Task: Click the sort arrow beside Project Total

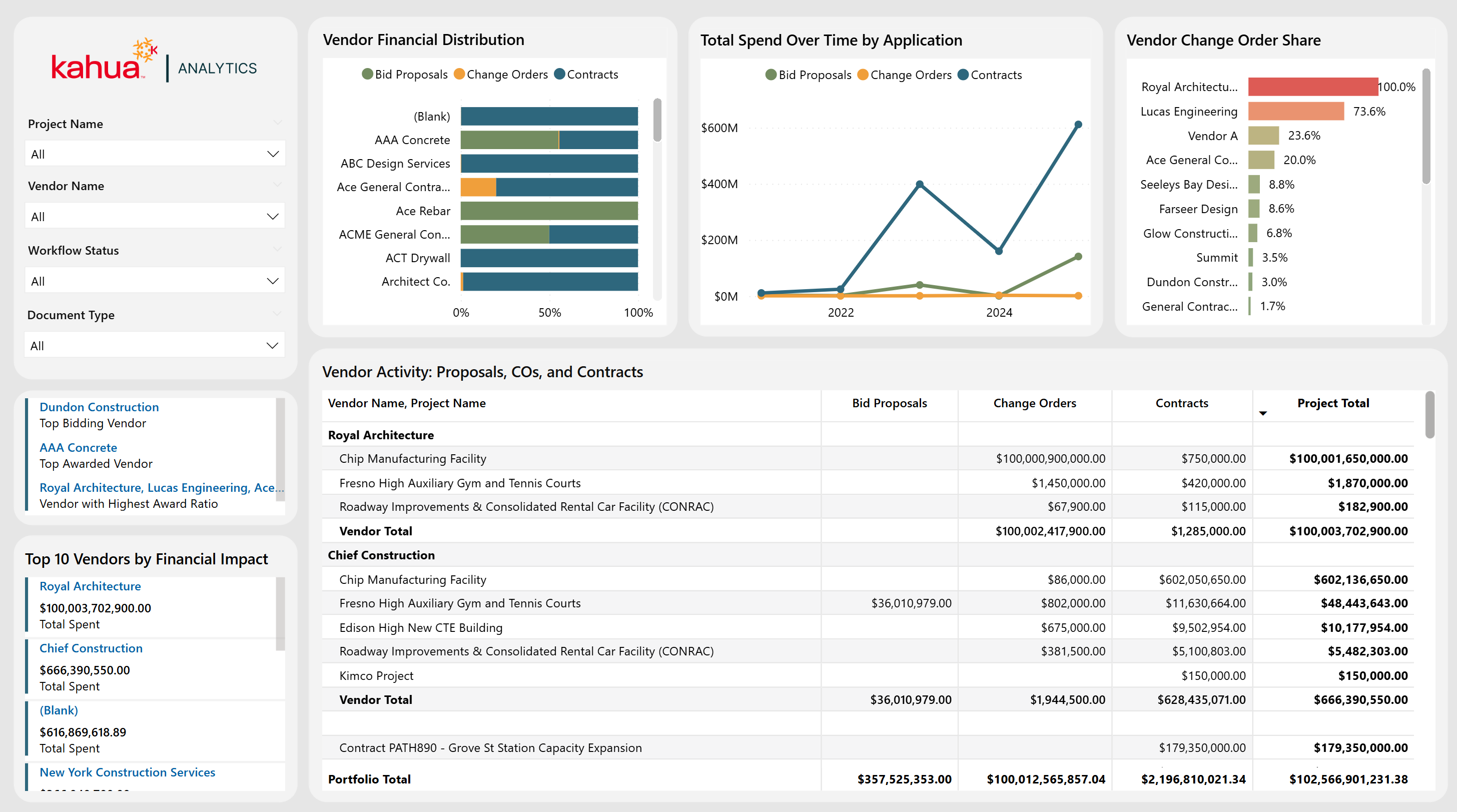Action: (1262, 413)
